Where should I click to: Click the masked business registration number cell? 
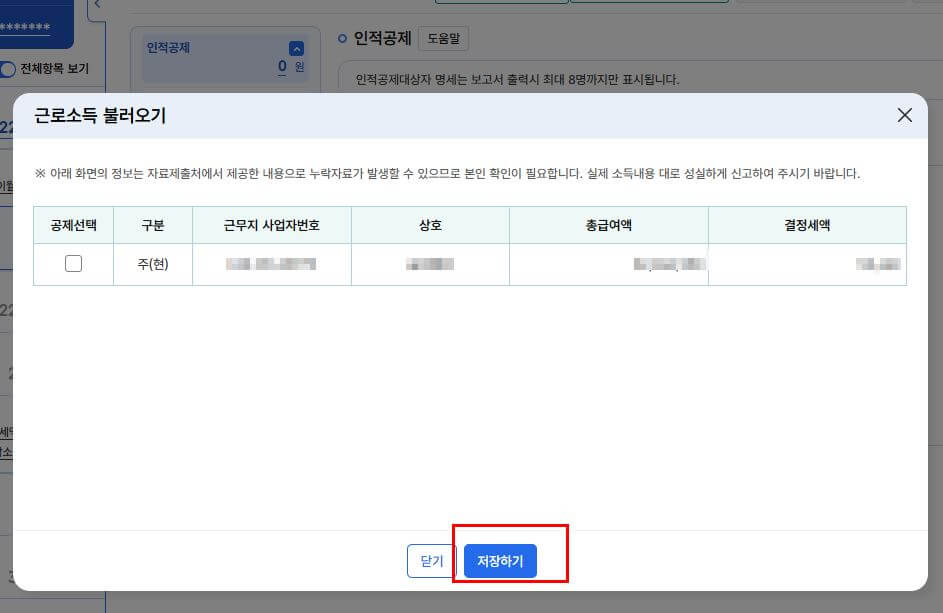click(x=271, y=263)
